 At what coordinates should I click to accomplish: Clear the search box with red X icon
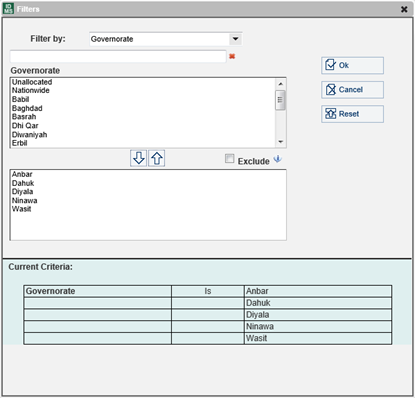point(232,56)
